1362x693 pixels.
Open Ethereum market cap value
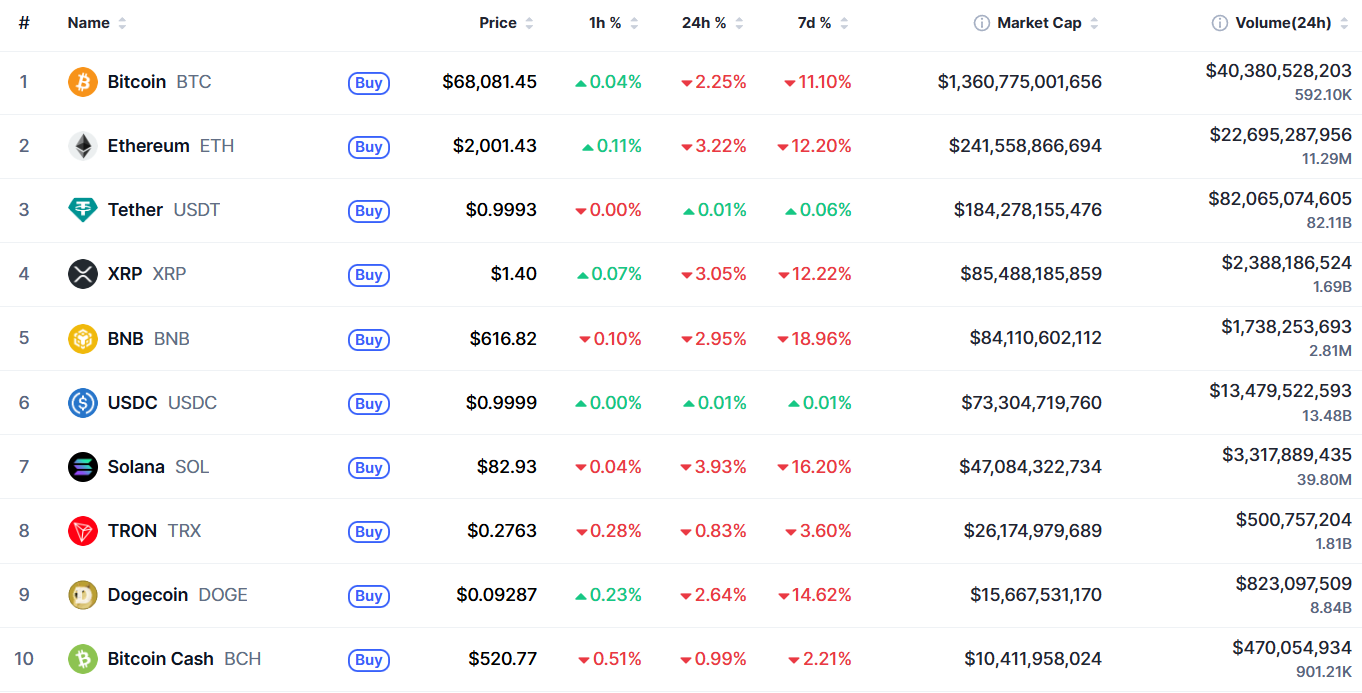point(1025,146)
